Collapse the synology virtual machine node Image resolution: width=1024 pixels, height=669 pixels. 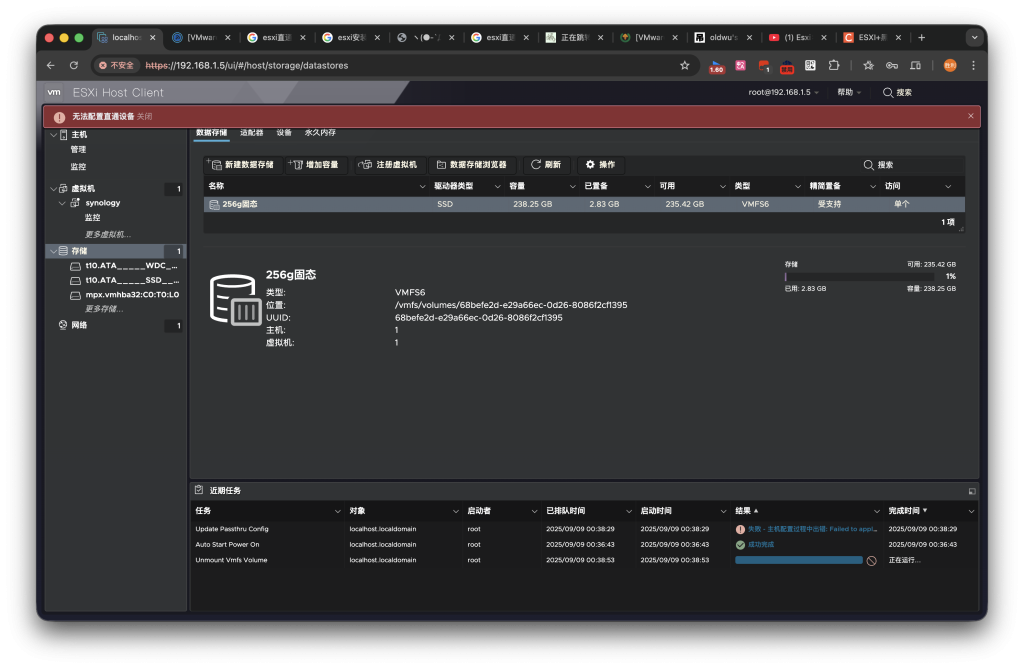pos(62,203)
